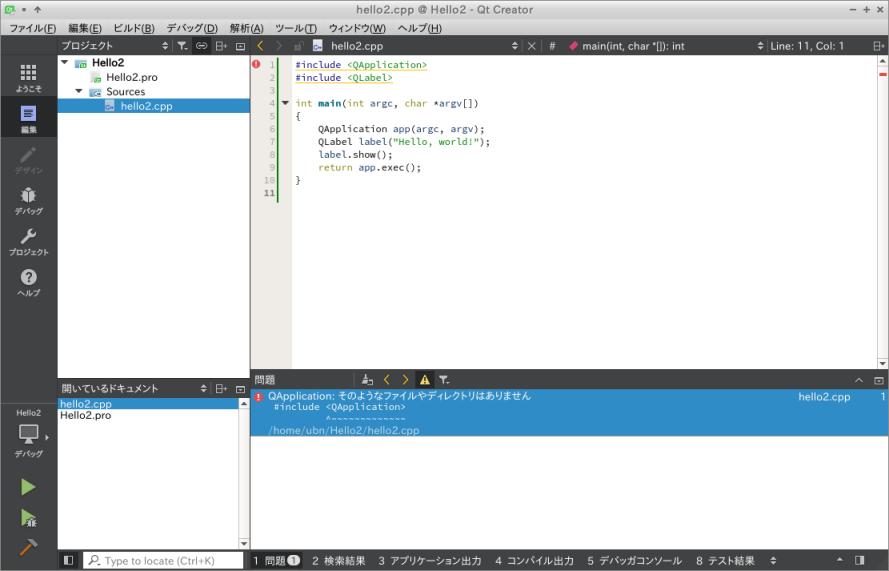Open the Welcome (ようこそ) mode
The height and width of the screenshot is (571, 889).
(28, 78)
